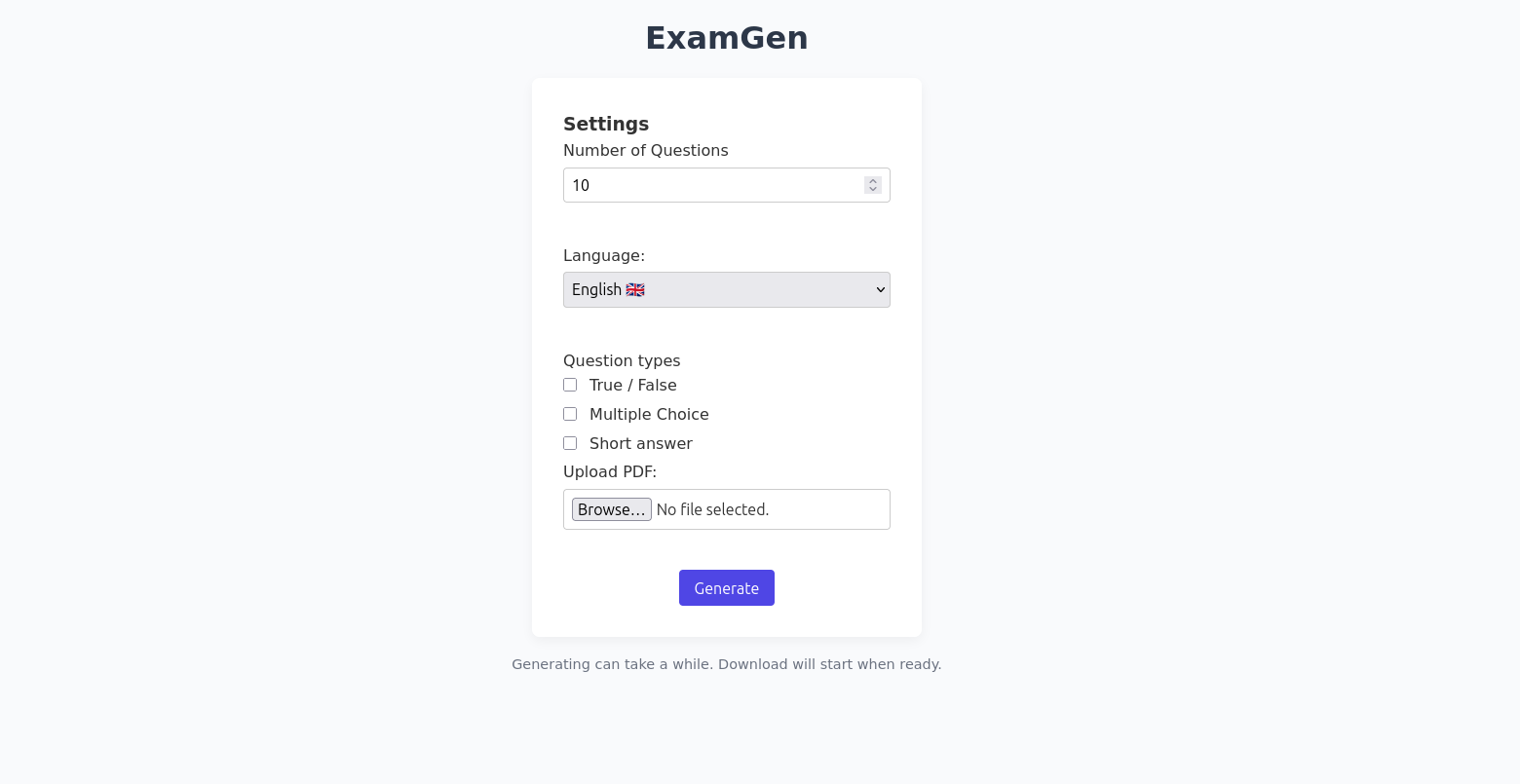Click the "Generating can take a while" note
Screen dimensions: 1520x784
726,664
